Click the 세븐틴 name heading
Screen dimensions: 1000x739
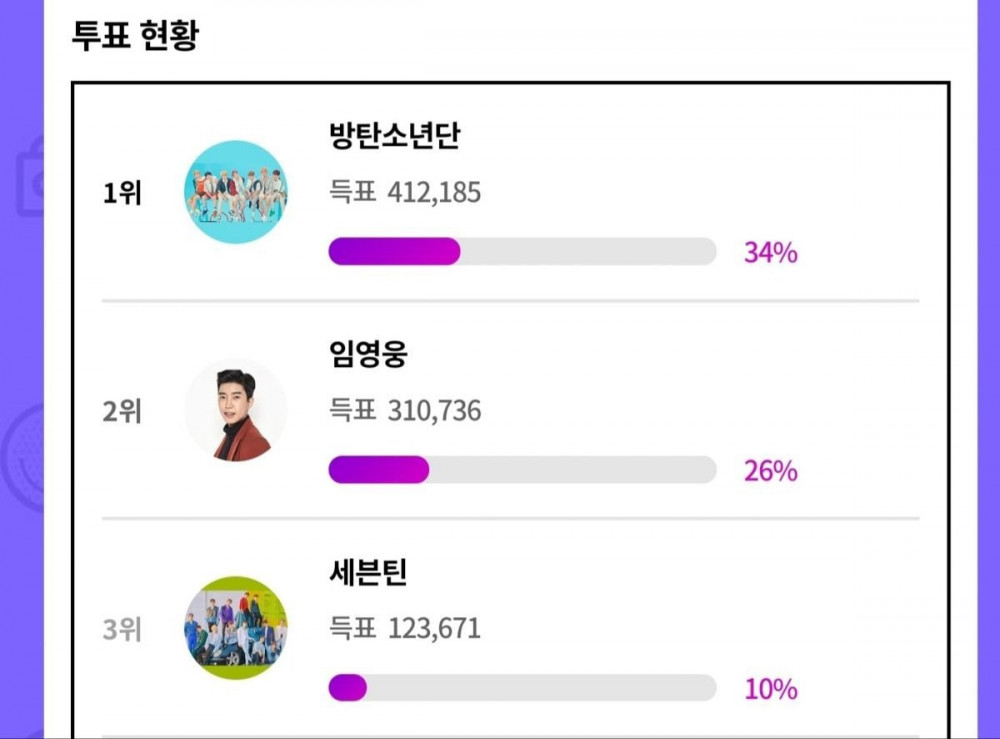(368, 572)
